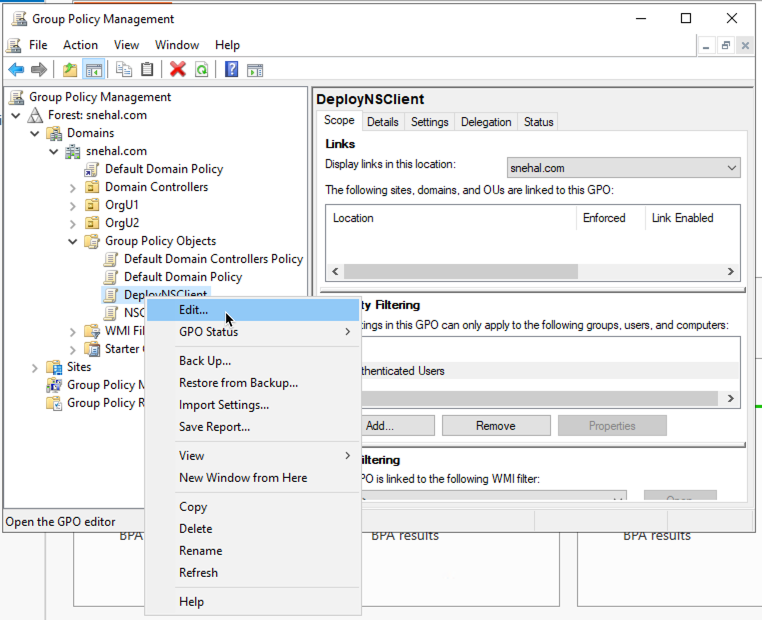This screenshot has width=762, height=620.
Task: Expand the Sites tree node
Action: pyautogui.click(x=35, y=367)
